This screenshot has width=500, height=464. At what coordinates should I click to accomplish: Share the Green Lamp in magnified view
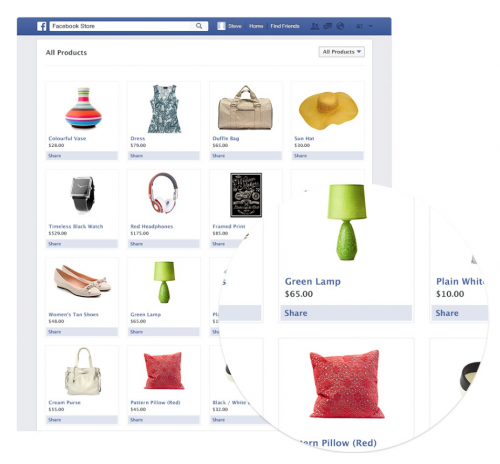346,313
